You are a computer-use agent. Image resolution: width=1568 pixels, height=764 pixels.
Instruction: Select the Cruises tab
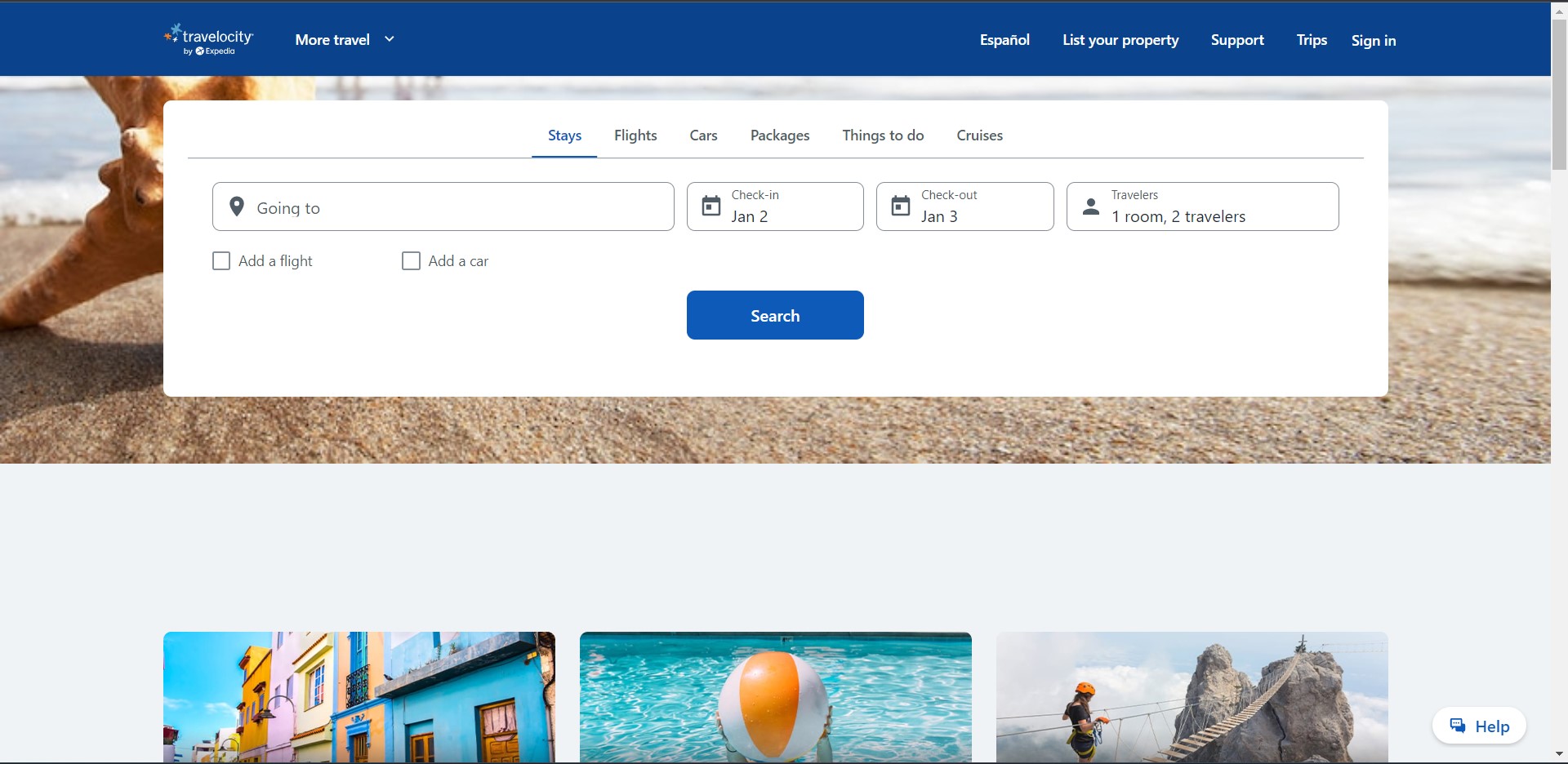[x=979, y=135]
